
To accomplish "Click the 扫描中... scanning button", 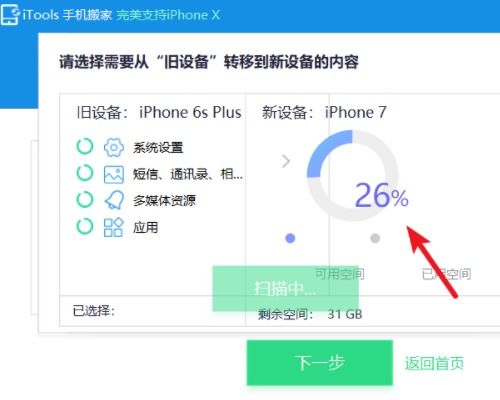I will (285, 288).
